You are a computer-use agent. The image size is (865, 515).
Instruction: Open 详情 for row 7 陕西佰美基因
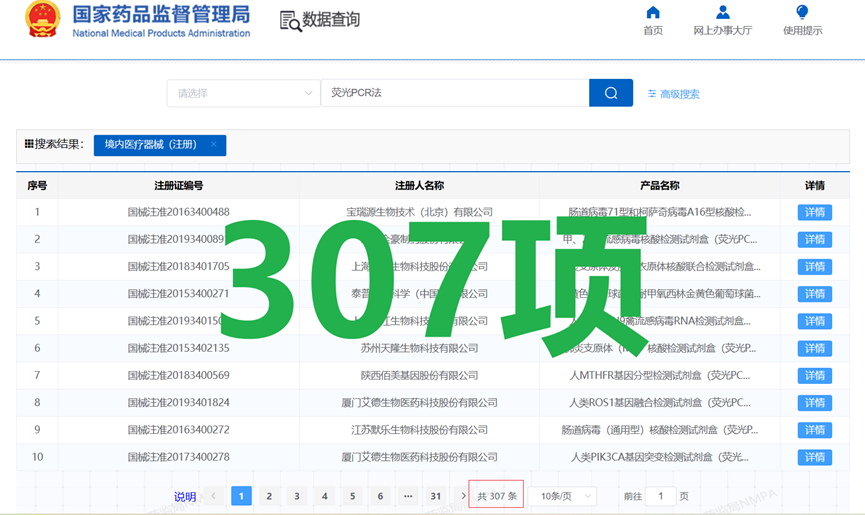pyautogui.click(x=814, y=375)
